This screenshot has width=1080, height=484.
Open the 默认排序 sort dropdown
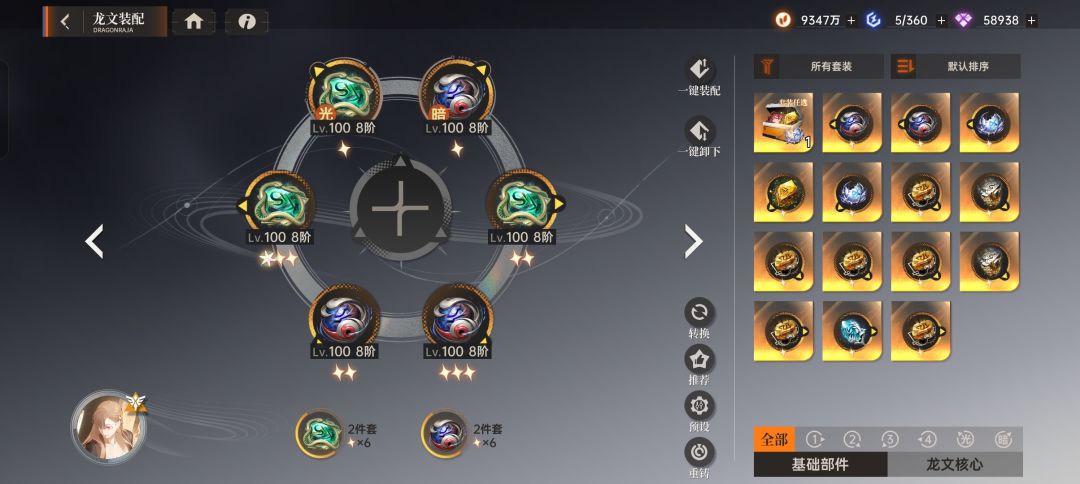955,67
